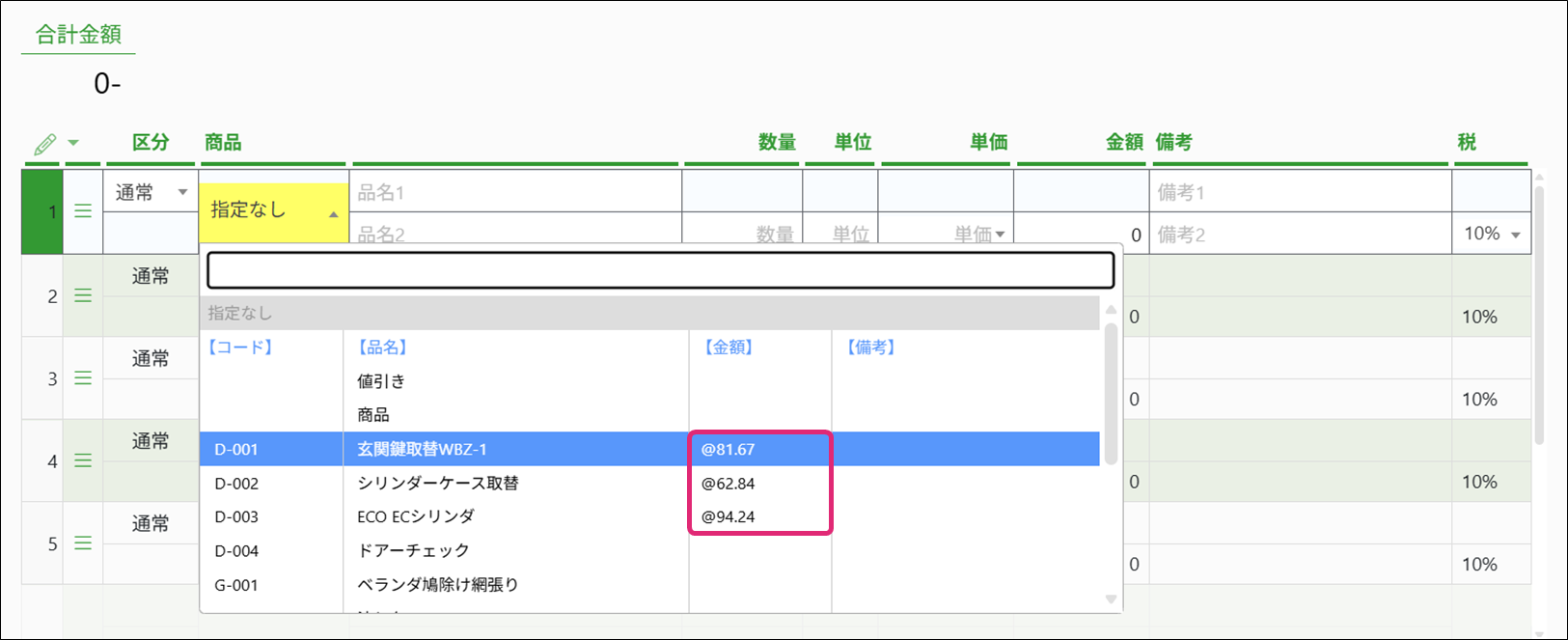Click the 品名1 input field

point(515,192)
